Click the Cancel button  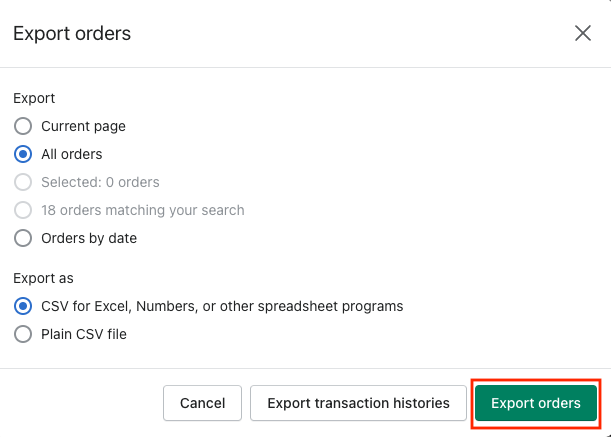tap(202, 403)
